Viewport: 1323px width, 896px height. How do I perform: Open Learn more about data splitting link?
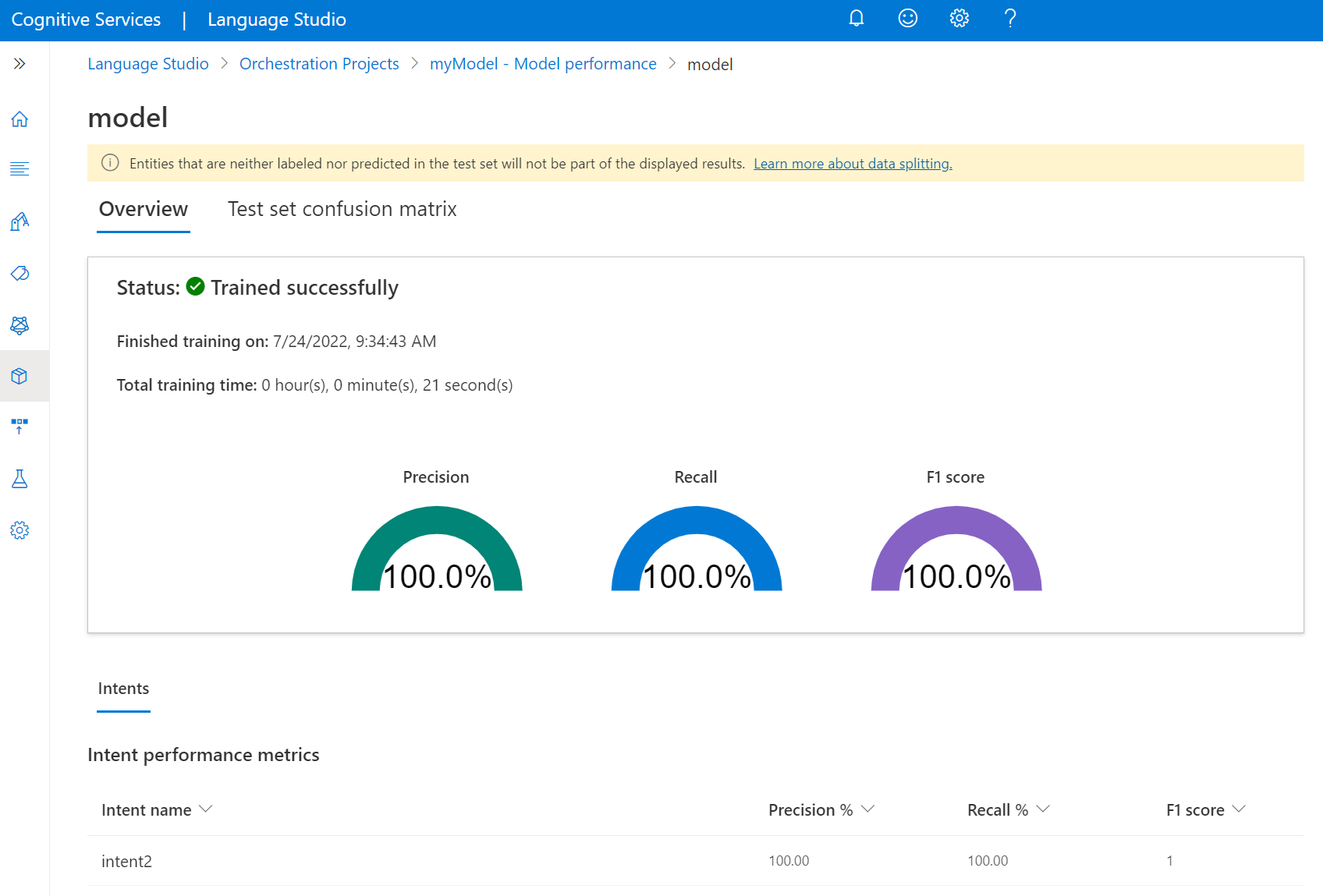point(852,164)
